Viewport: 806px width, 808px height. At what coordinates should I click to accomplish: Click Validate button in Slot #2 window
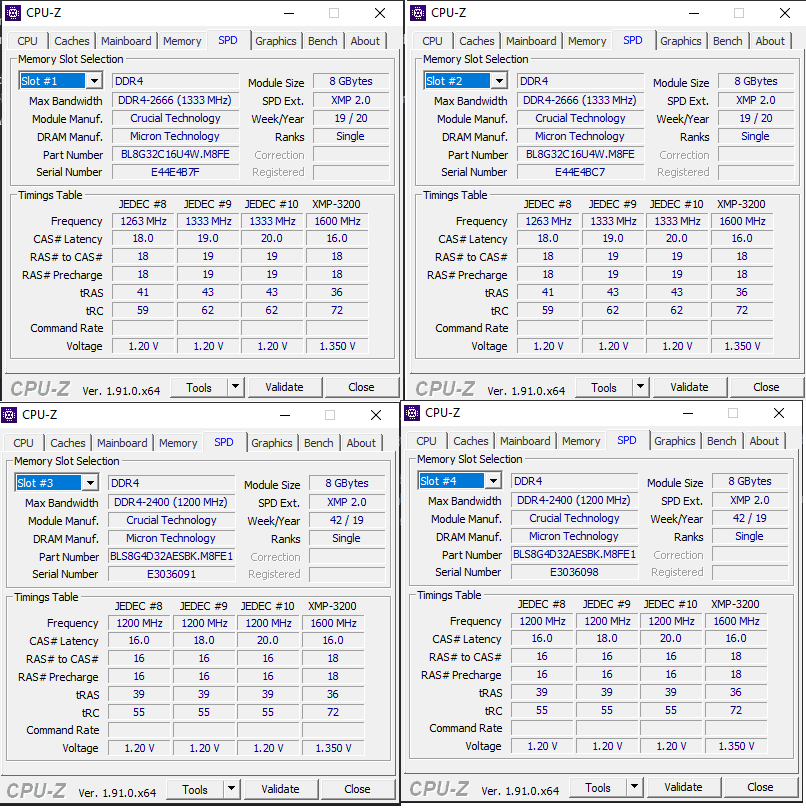point(690,387)
